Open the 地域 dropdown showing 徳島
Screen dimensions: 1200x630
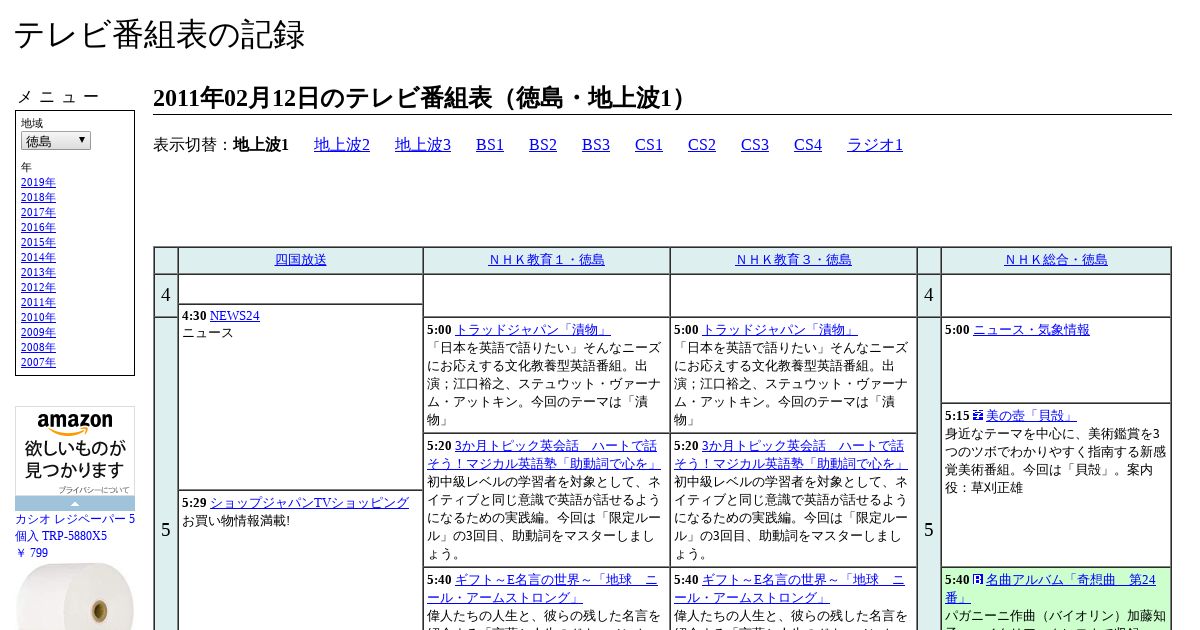click(56, 141)
